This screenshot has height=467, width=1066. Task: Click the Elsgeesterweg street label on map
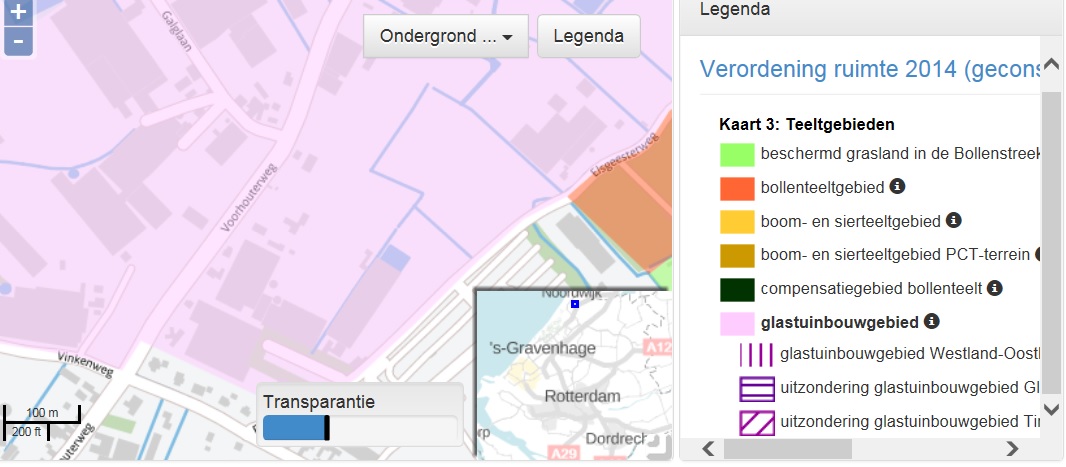(627, 155)
